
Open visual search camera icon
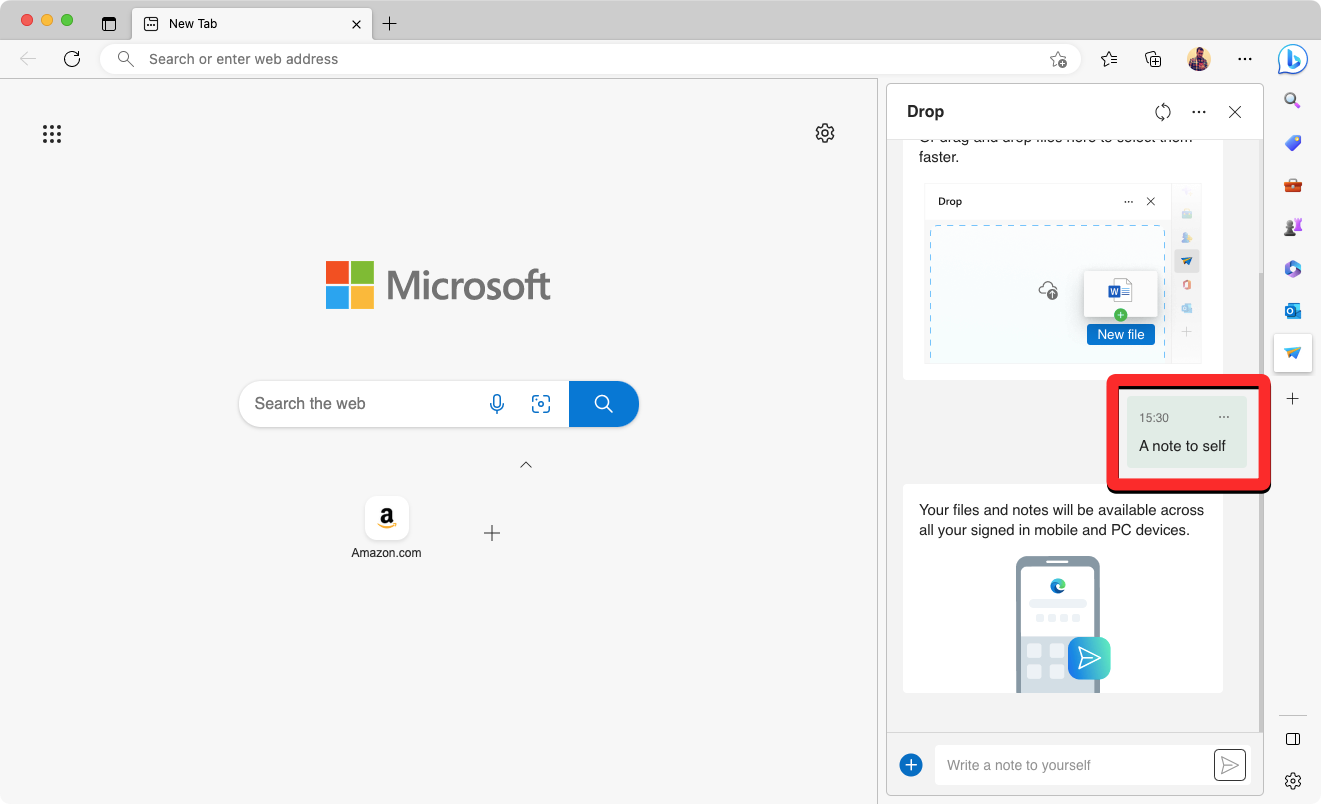click(541, 404)
